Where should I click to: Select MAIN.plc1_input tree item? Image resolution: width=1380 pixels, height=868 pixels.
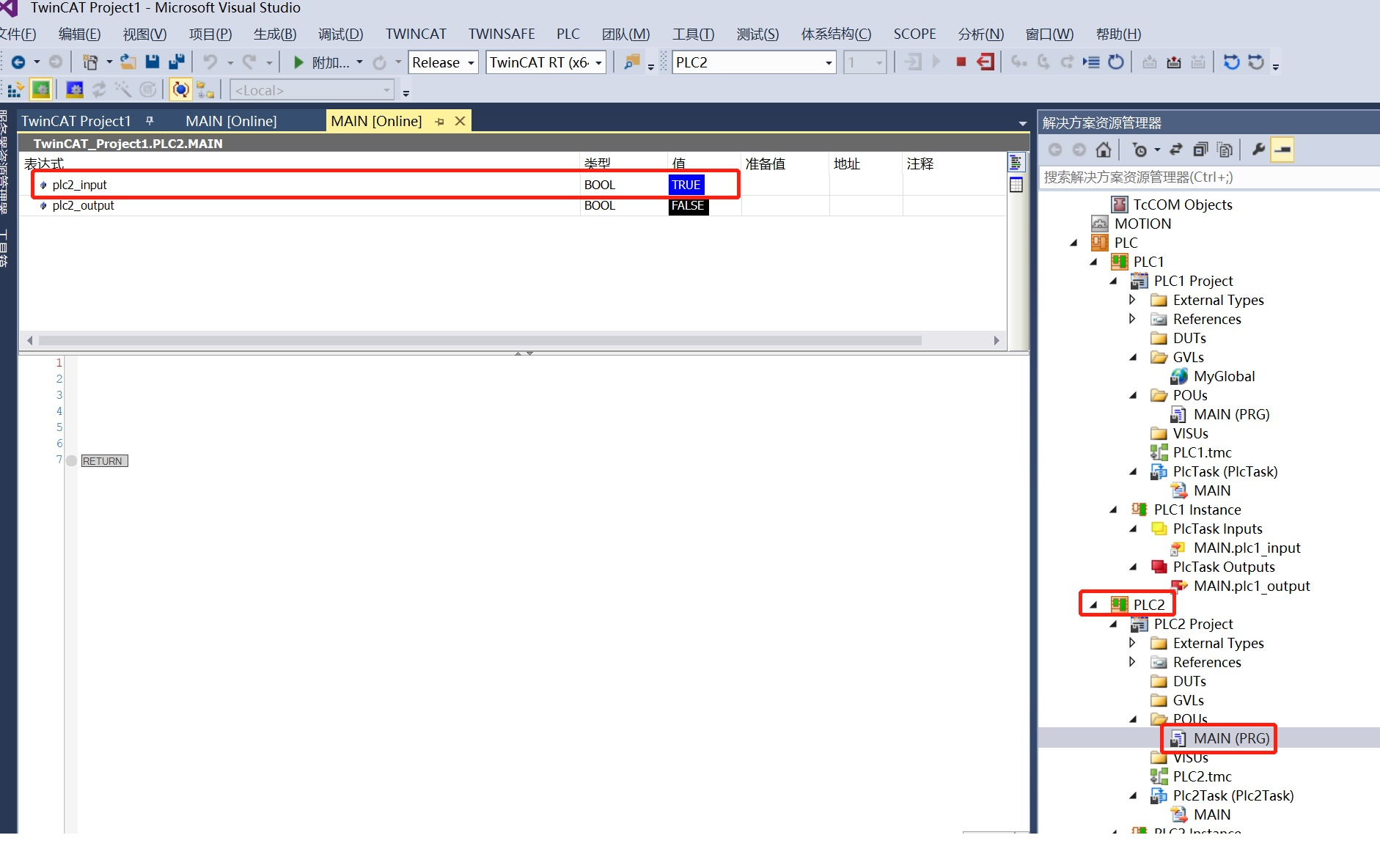click(1247, 548)
